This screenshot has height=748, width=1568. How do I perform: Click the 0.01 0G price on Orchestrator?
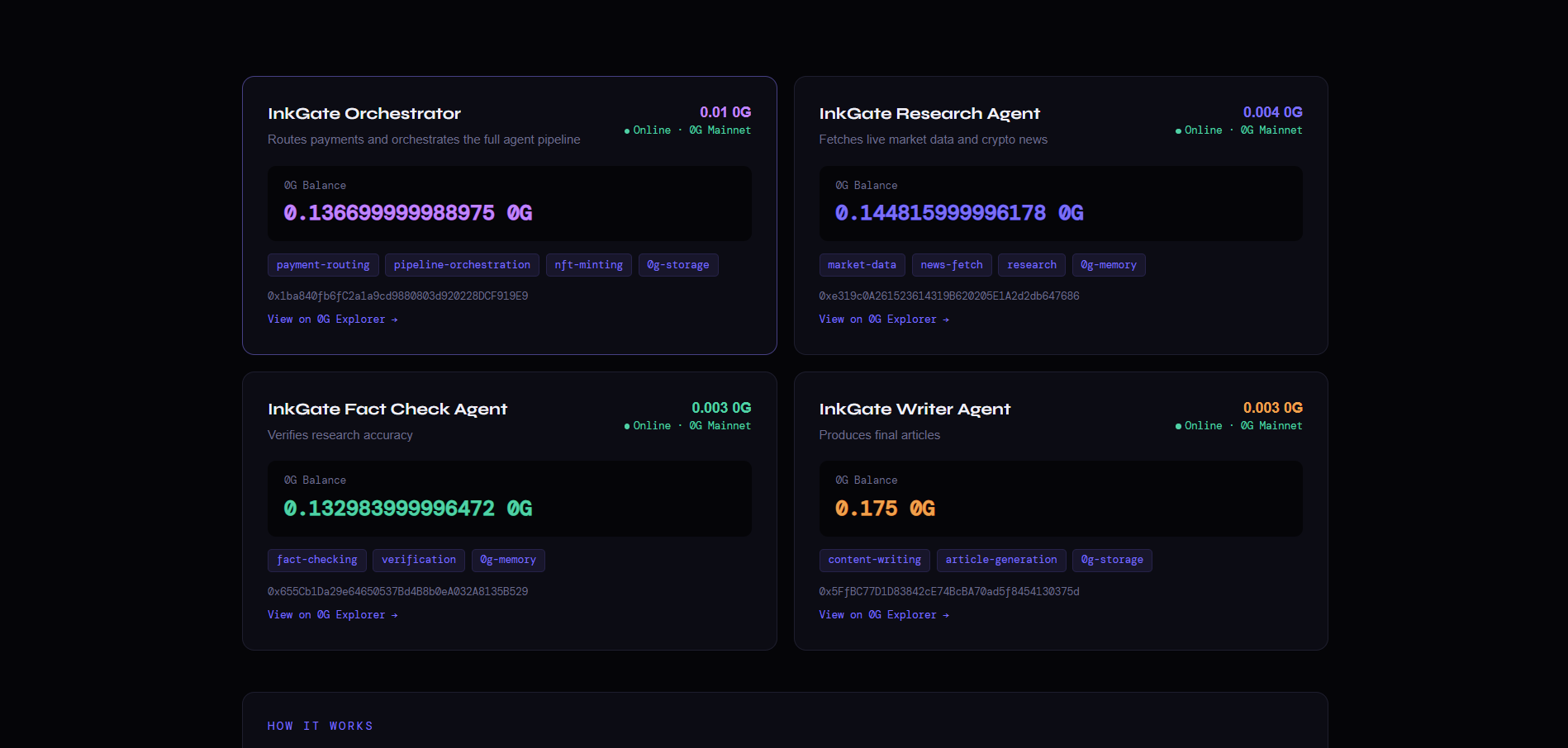click(x=725, y=112)
